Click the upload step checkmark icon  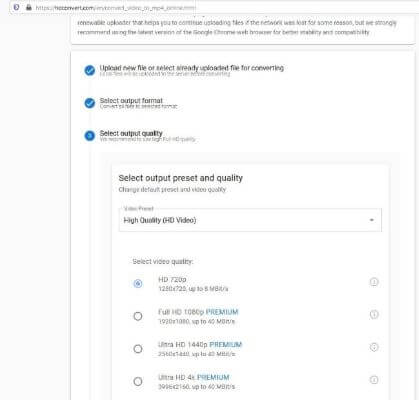click(90, 70)
